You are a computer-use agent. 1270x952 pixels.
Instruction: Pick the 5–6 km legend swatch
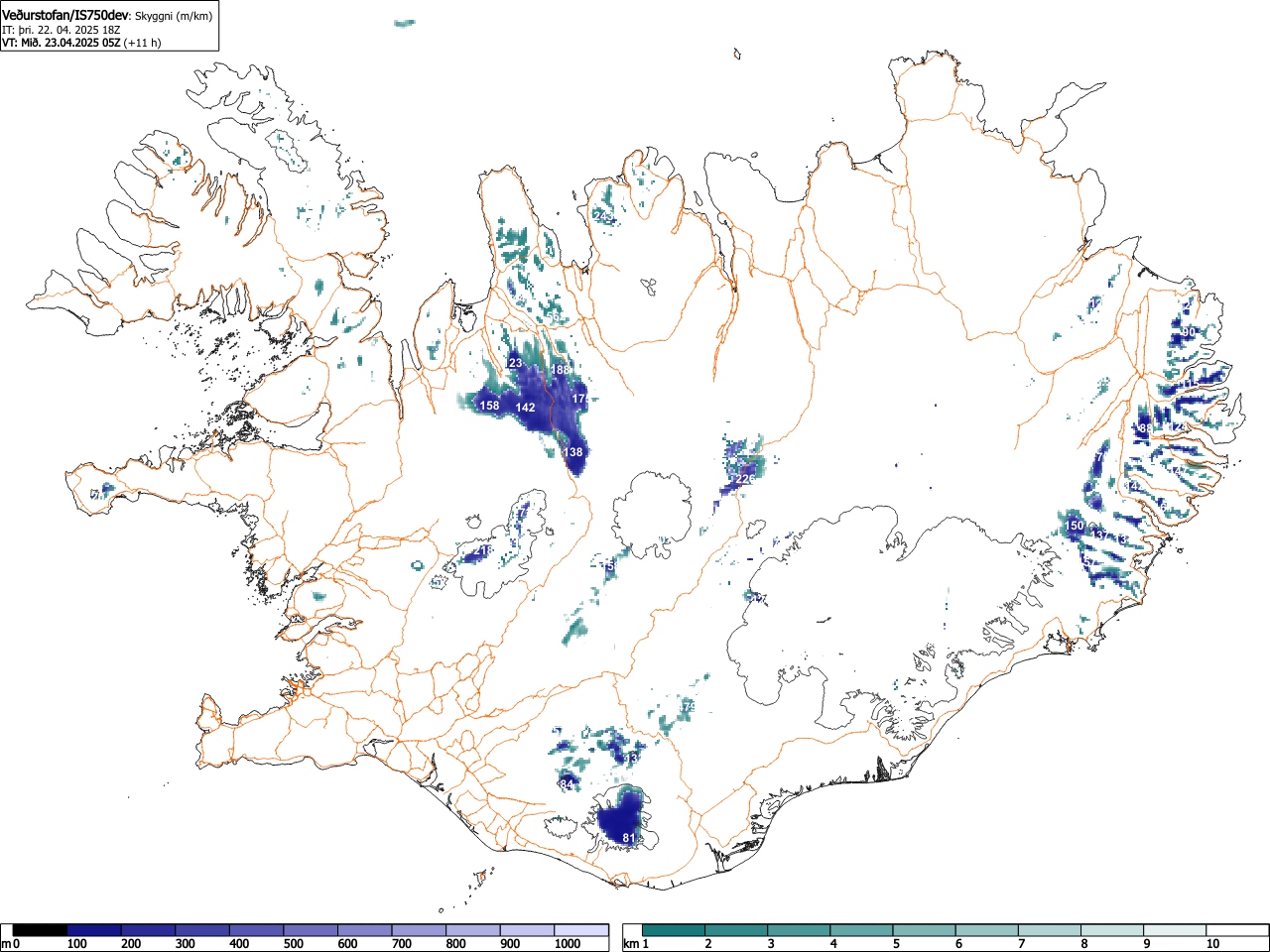click(x=925, y=930)
